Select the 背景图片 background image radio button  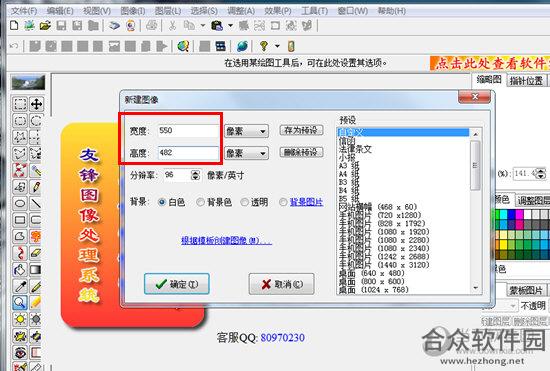click(283, 202)
